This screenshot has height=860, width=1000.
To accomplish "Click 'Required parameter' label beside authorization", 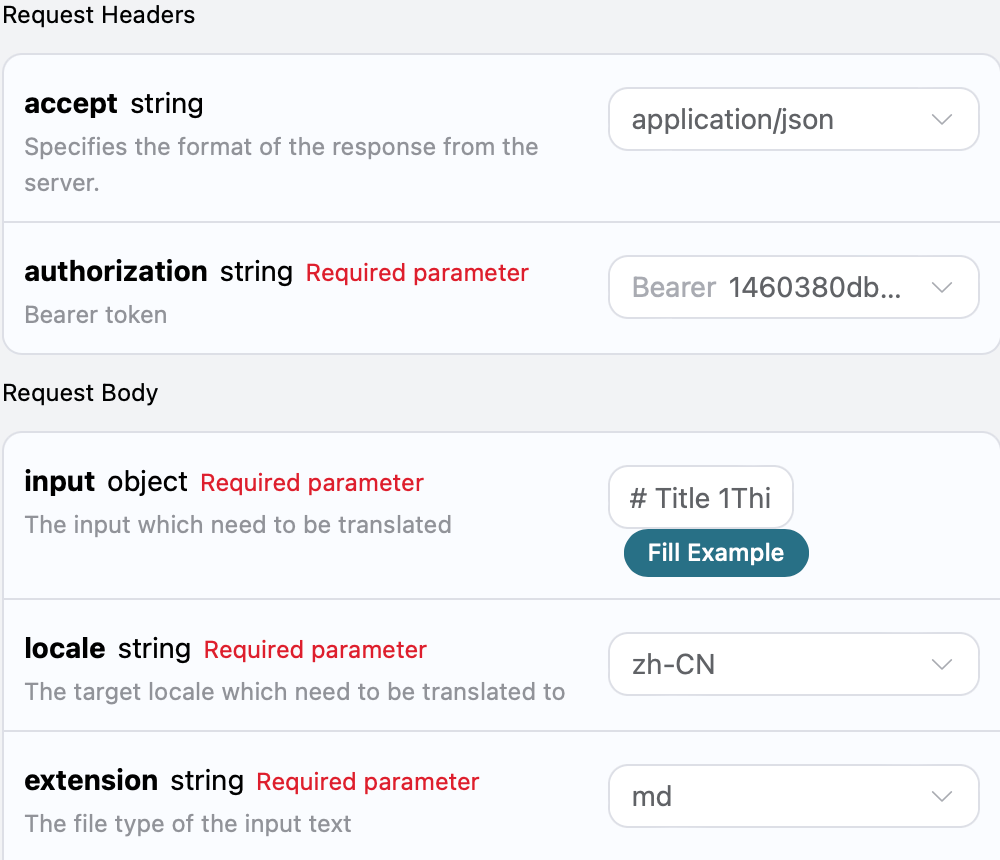I will pos(417,273).
